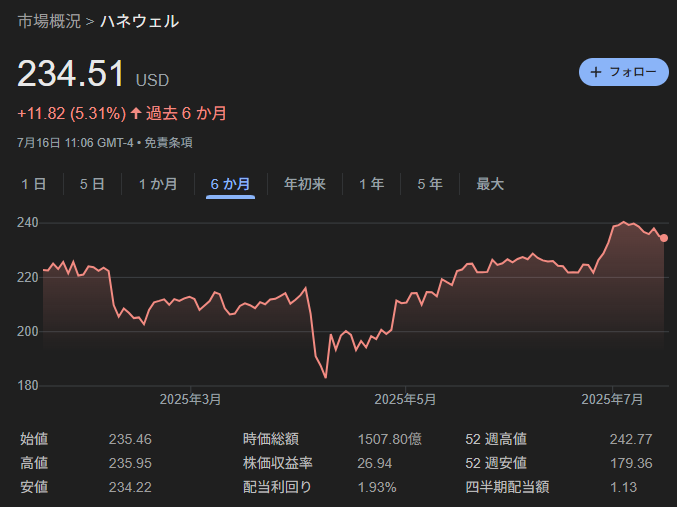
Task: Open the 免責条項 disclaimer link
Action: pos(168,143)
